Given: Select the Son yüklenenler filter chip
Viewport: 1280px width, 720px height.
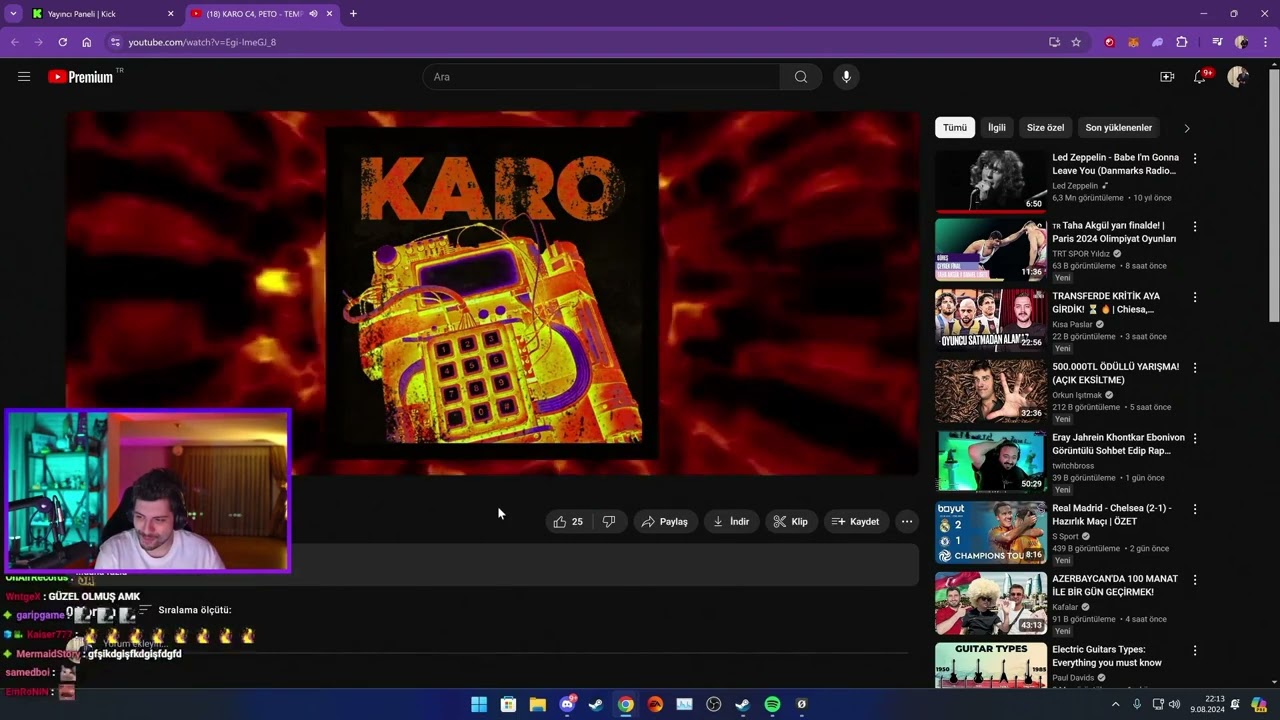Looking at the screenshot, I should pos(1119,127).
